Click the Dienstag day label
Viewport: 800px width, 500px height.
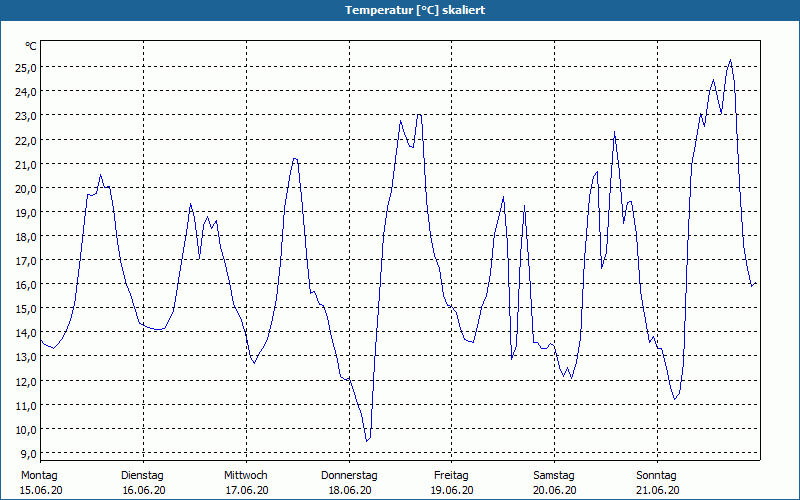(142, 476)
